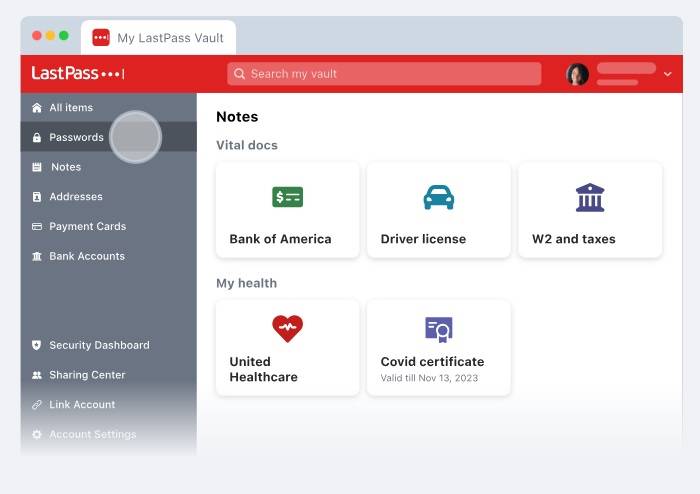Click the LastPass logo in header
This screenshot has height=494, width=700.
coord(78,73)
